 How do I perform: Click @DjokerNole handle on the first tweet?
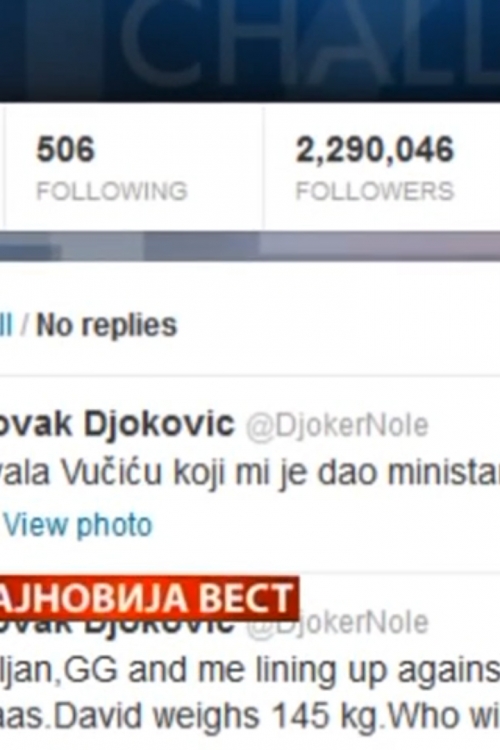pos(337,426)
